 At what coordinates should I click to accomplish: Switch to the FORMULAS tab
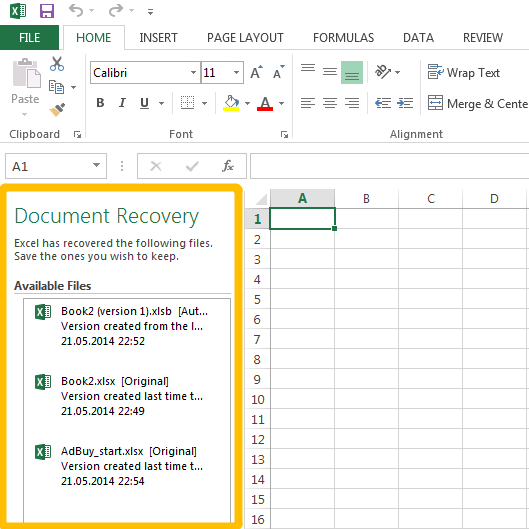[x=343, y=37]
